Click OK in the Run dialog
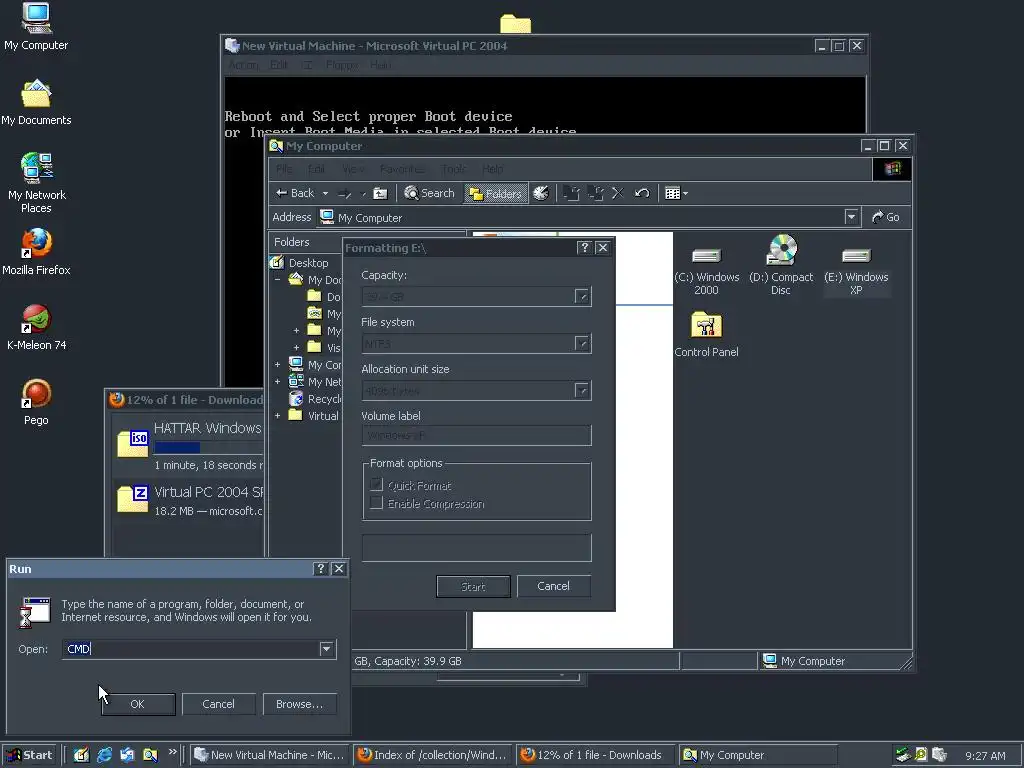 point(138,704)
